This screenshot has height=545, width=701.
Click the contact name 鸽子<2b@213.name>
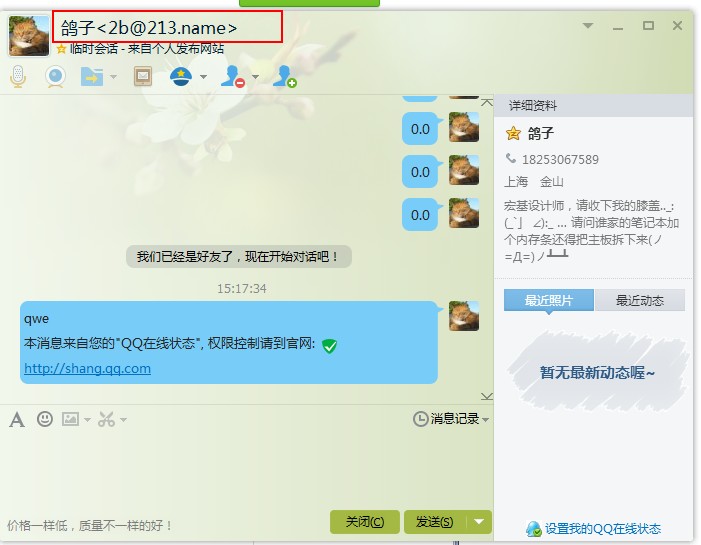tap(149, 28)
